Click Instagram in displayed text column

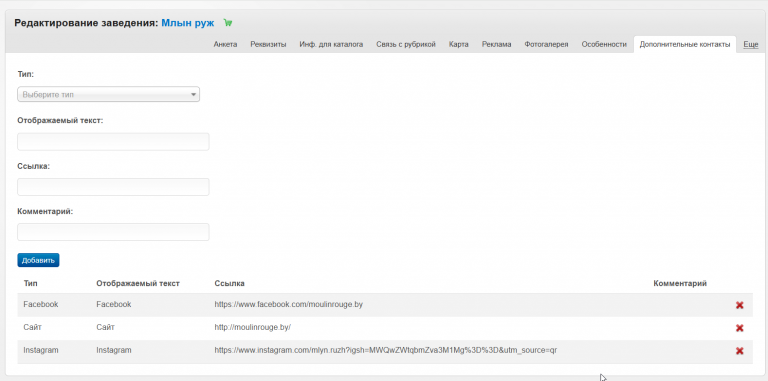pyautogui.click(x=114, y=350)
